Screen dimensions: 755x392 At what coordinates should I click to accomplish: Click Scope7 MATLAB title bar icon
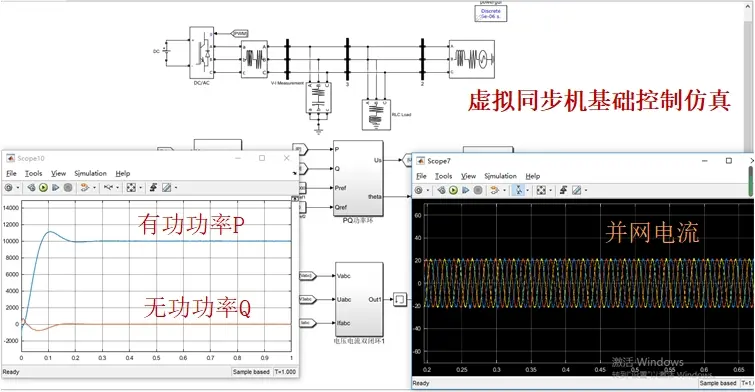coord(420,161)
